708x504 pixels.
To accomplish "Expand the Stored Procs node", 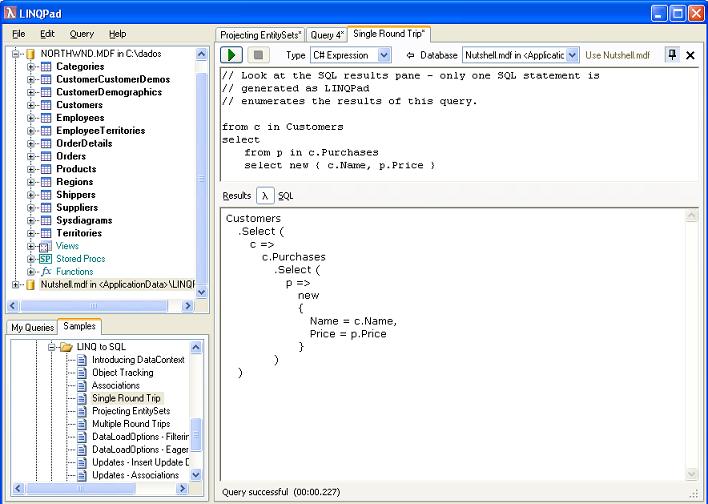I will pos(31,259).
